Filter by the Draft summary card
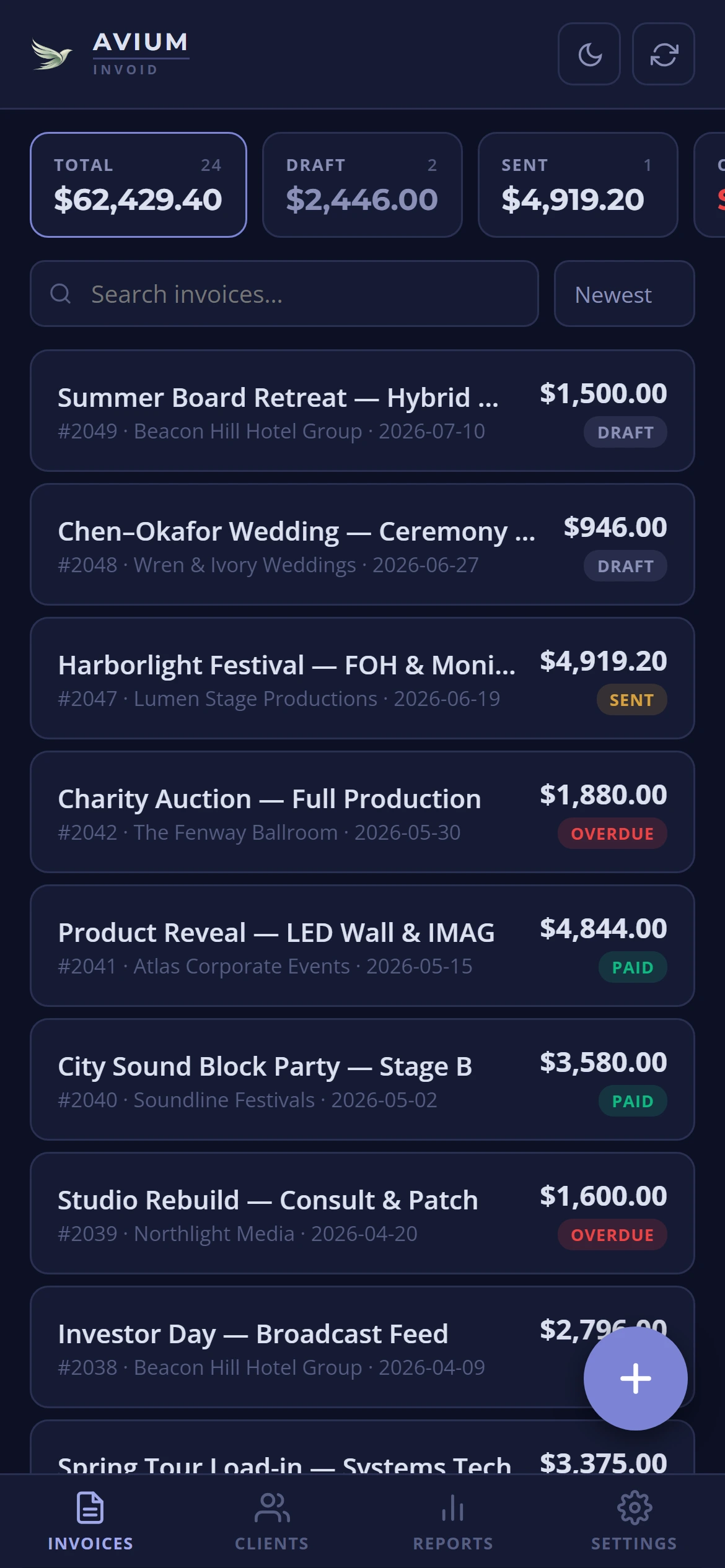Viewport: 725px width, 1568px height. pyautogui.click(x=362, y=185)
